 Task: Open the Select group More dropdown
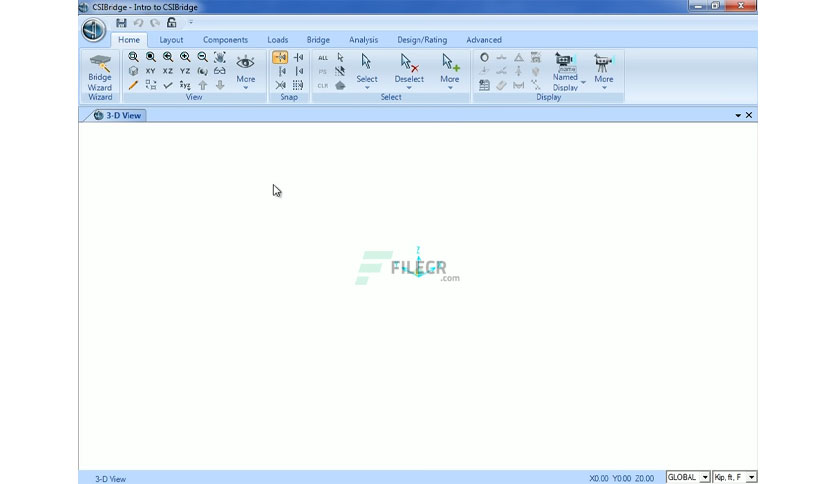click(449, 71)
